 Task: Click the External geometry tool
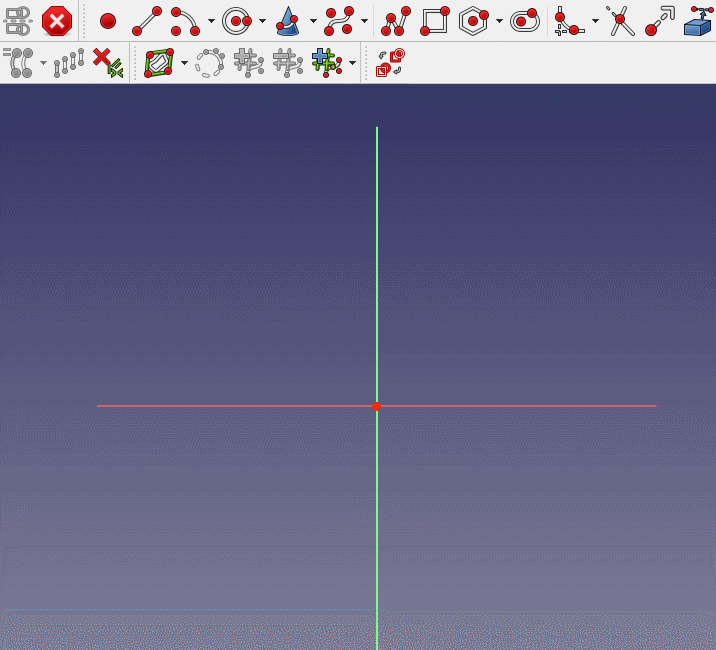tap(698, 21)
